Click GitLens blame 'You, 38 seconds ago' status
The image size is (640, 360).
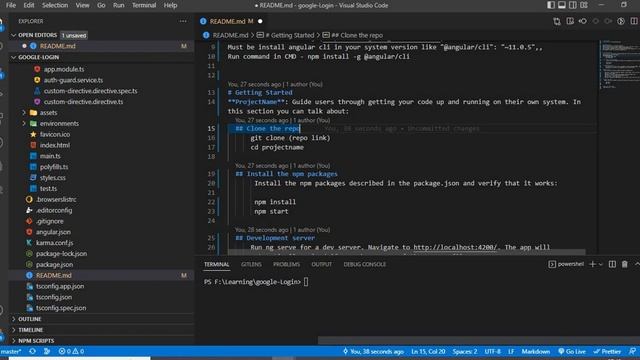click(373, 351)
